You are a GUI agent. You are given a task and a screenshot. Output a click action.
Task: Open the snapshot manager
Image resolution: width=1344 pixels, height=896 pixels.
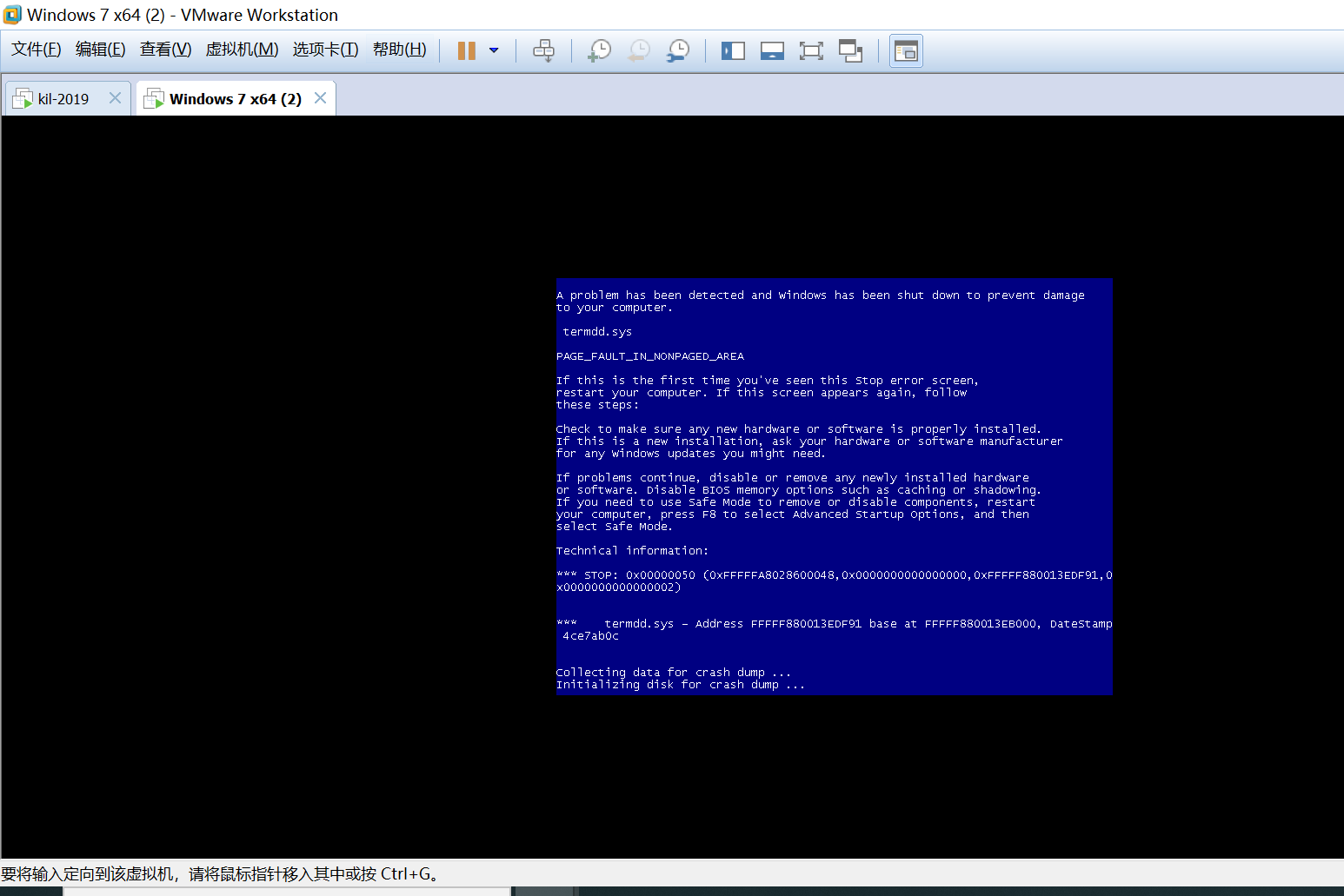coord(678,50)
